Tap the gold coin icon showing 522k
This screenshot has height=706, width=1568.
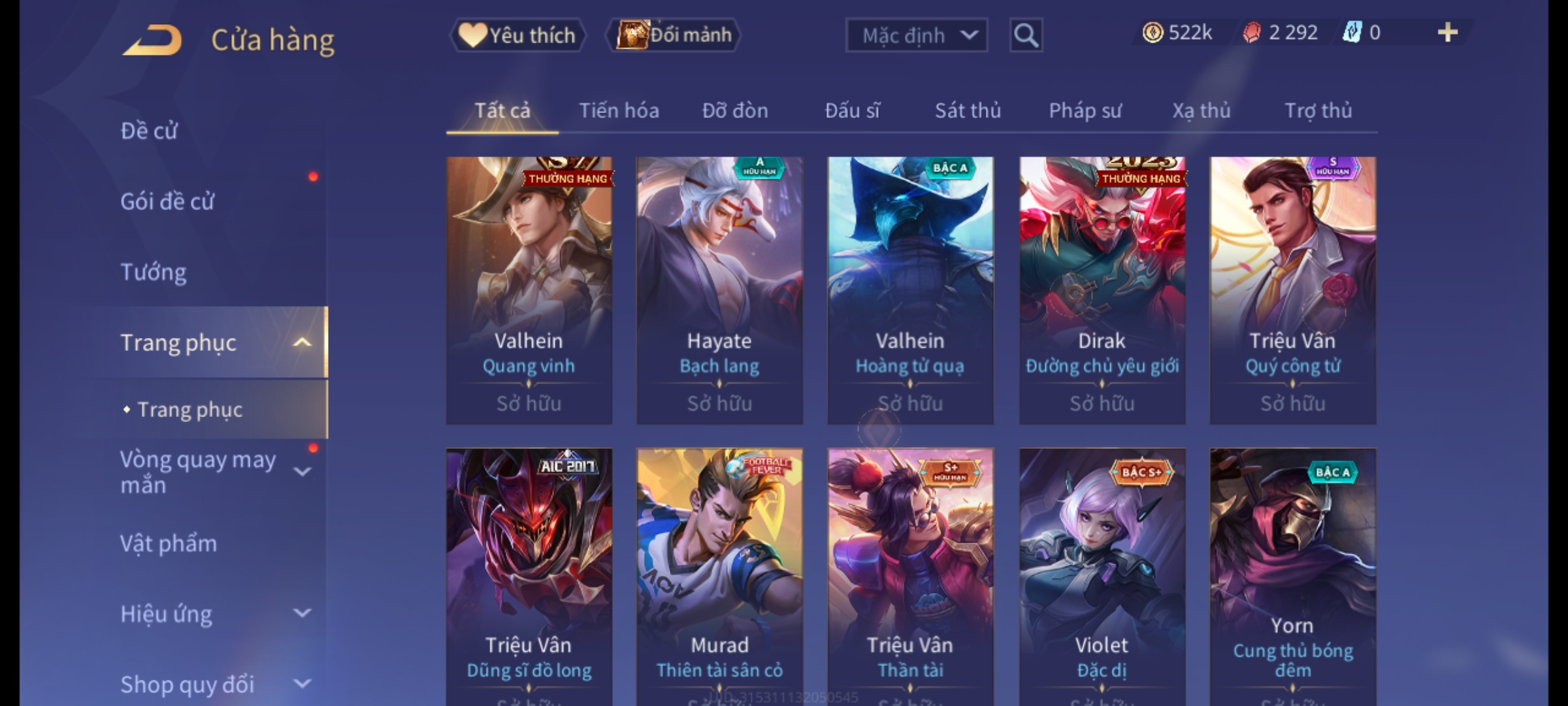point(1152,33)
